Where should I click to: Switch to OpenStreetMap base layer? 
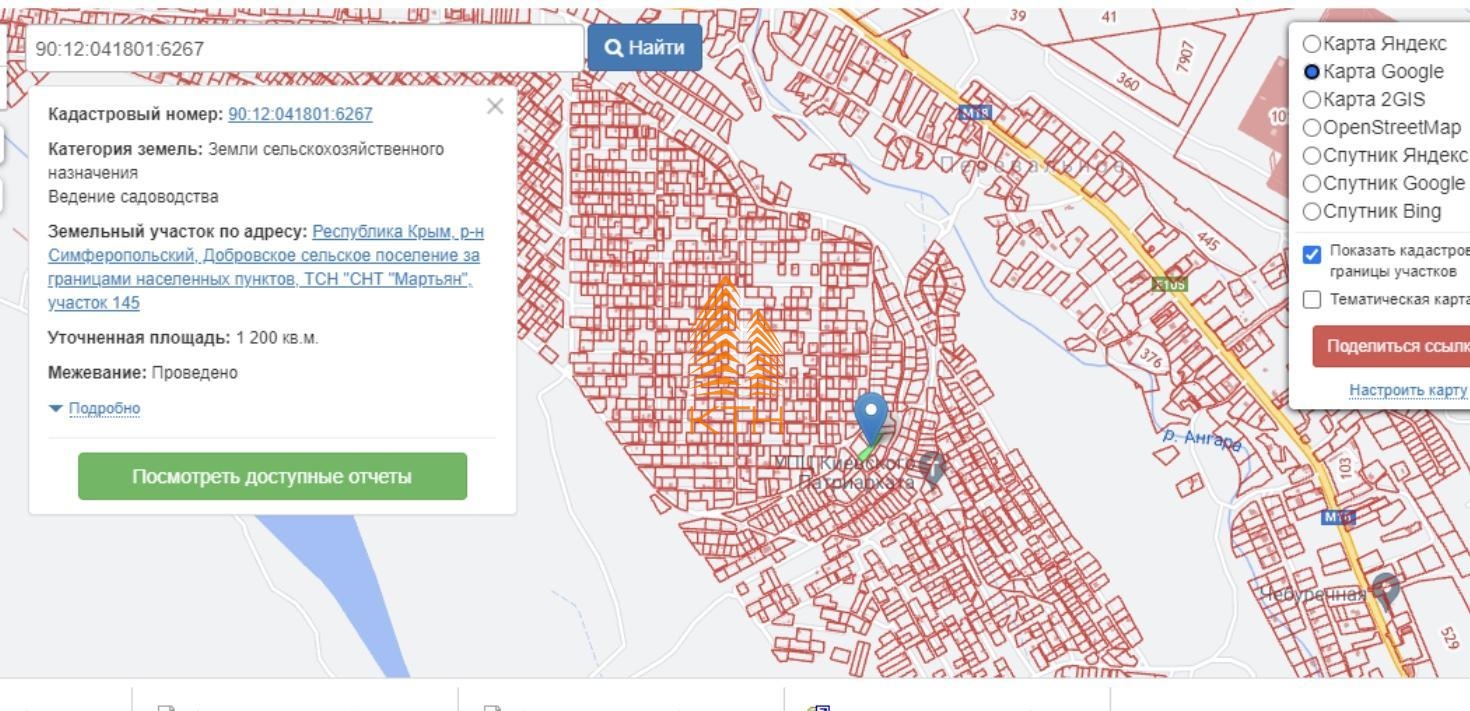coord(1311,128)
